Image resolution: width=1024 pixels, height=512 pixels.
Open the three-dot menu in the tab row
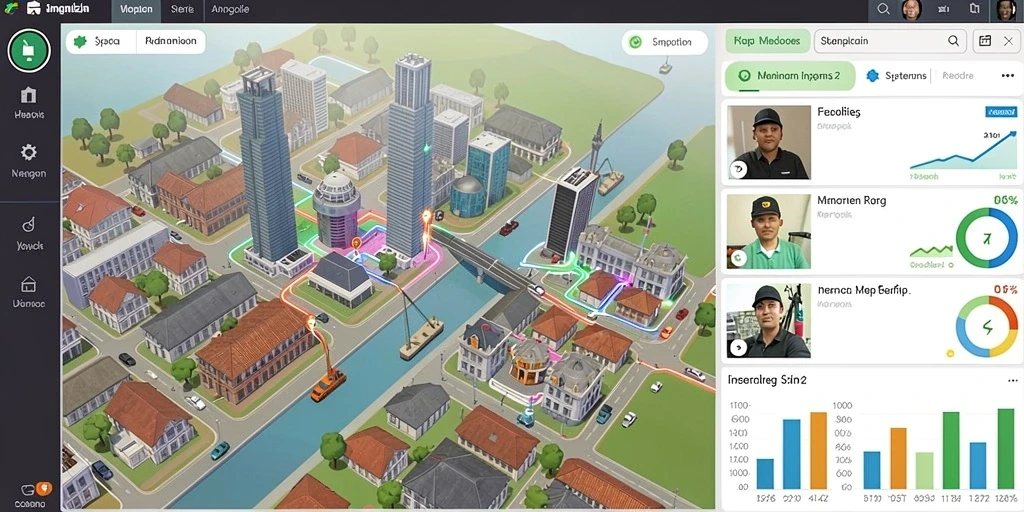point(1007,76)
